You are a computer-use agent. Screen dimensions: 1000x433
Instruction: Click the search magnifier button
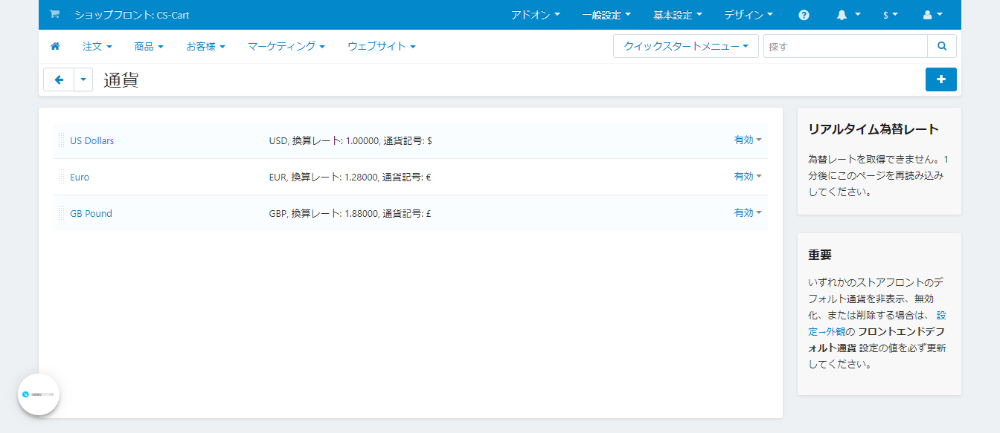(x=942, y=46)
